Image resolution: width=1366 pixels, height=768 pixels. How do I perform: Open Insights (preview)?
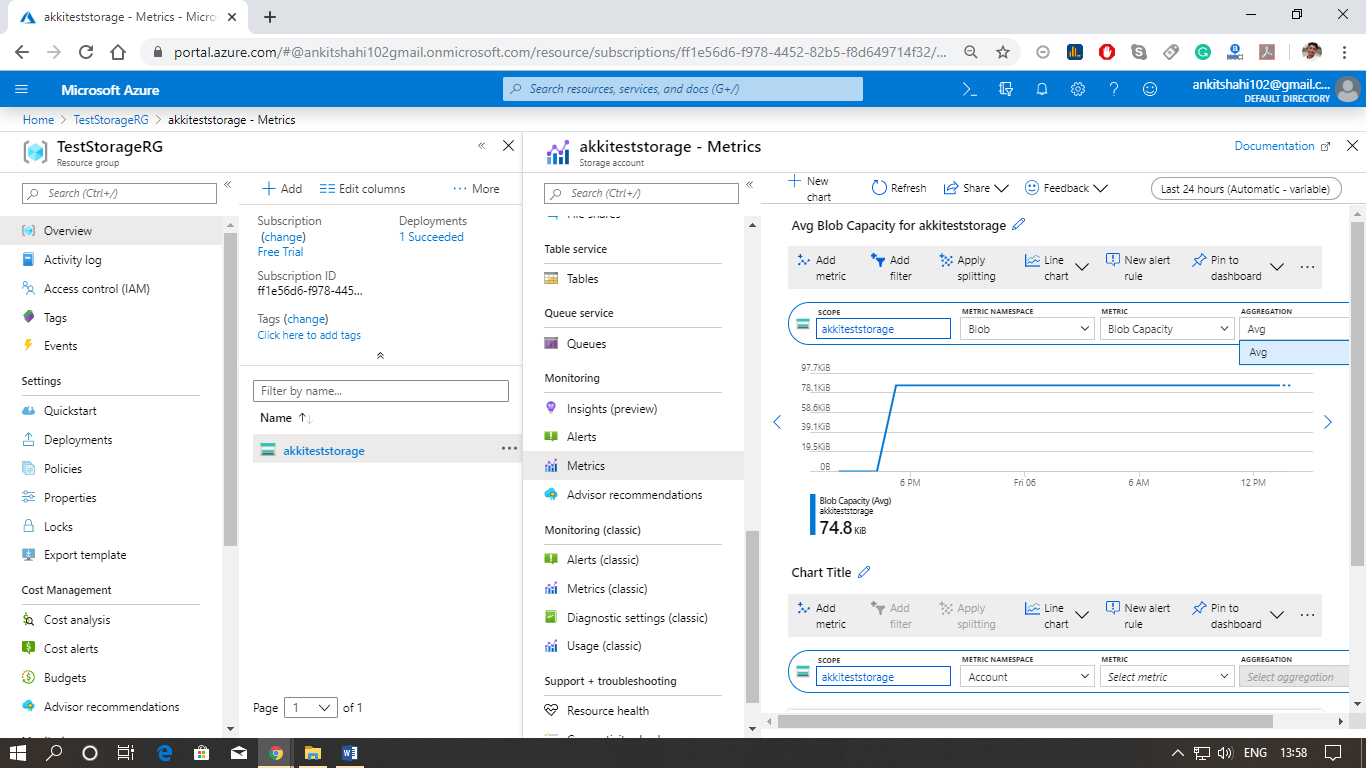click(x=612, y=409)
